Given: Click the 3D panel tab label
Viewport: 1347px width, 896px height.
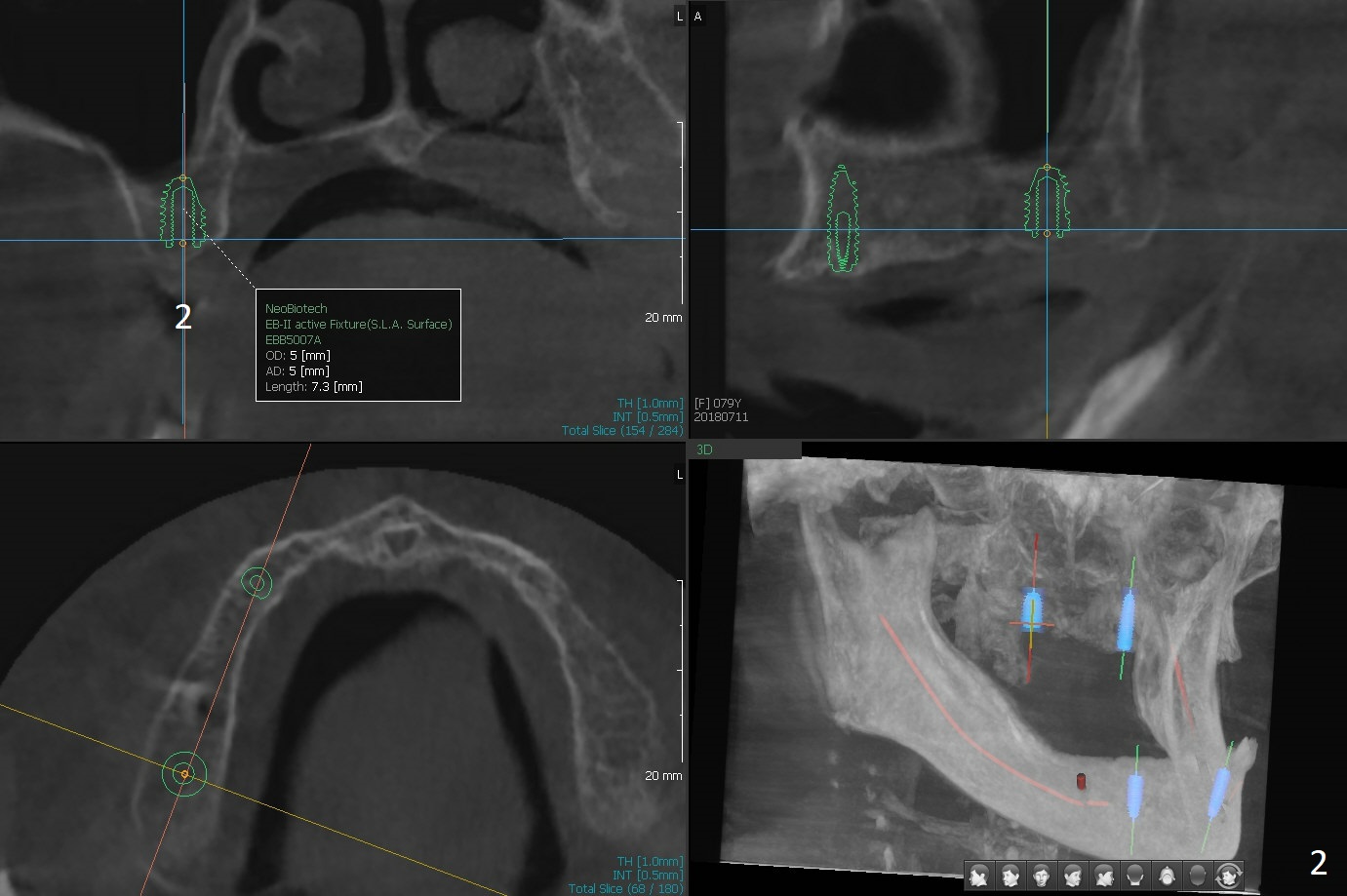Looking at the screenshot, I should click(x=705, y=449).
